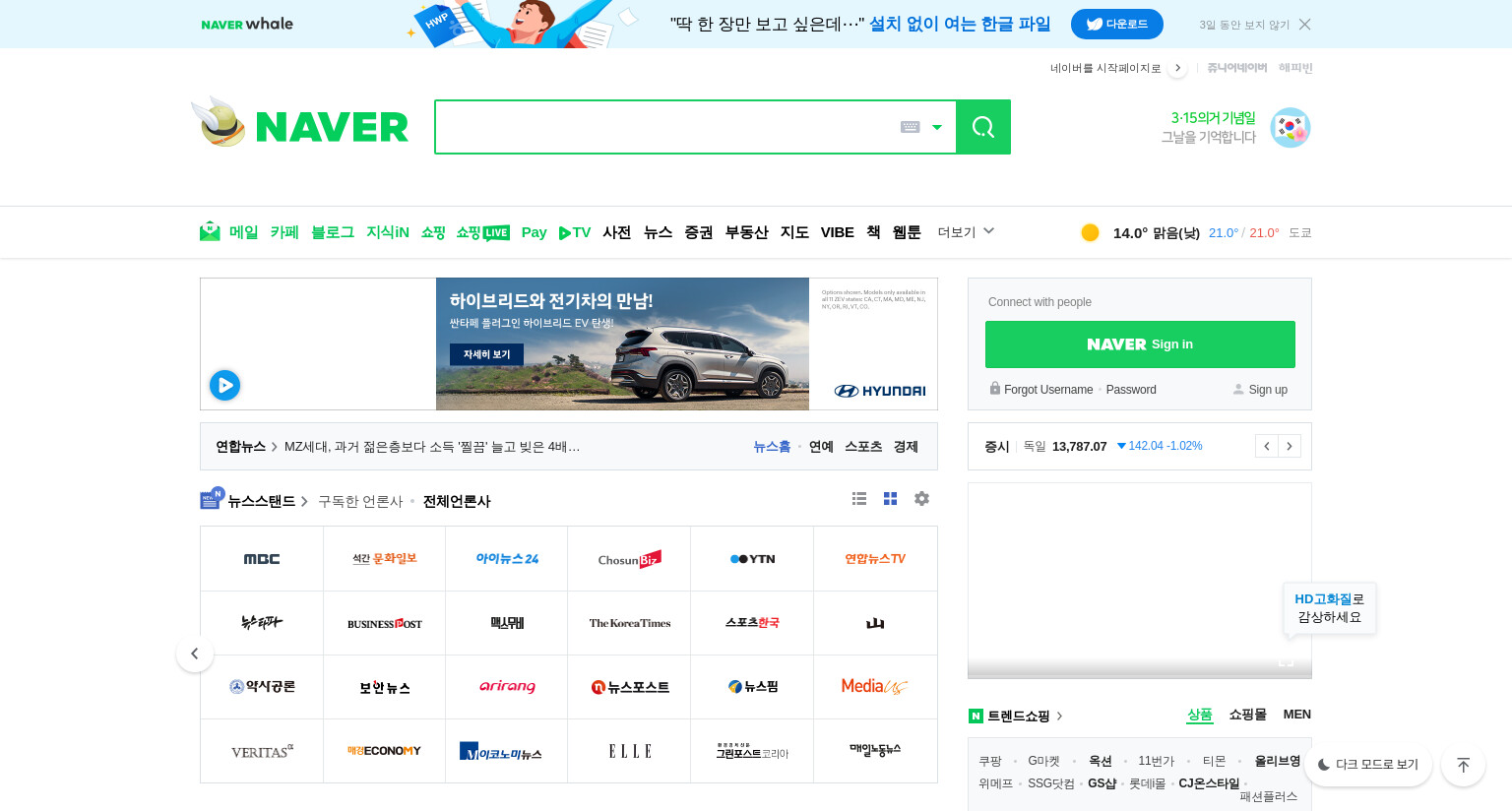
Task: Select the 전체언론사 tab
Action: click(457, 501)
